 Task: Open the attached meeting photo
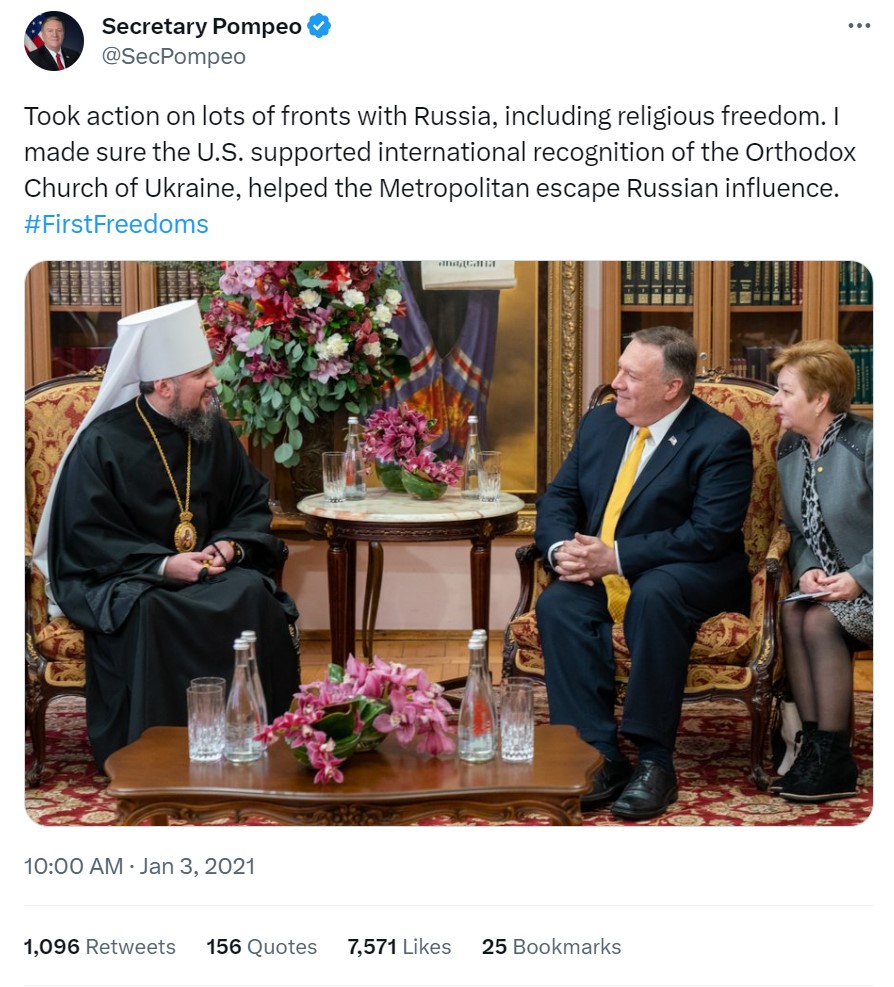pos(448,543)
